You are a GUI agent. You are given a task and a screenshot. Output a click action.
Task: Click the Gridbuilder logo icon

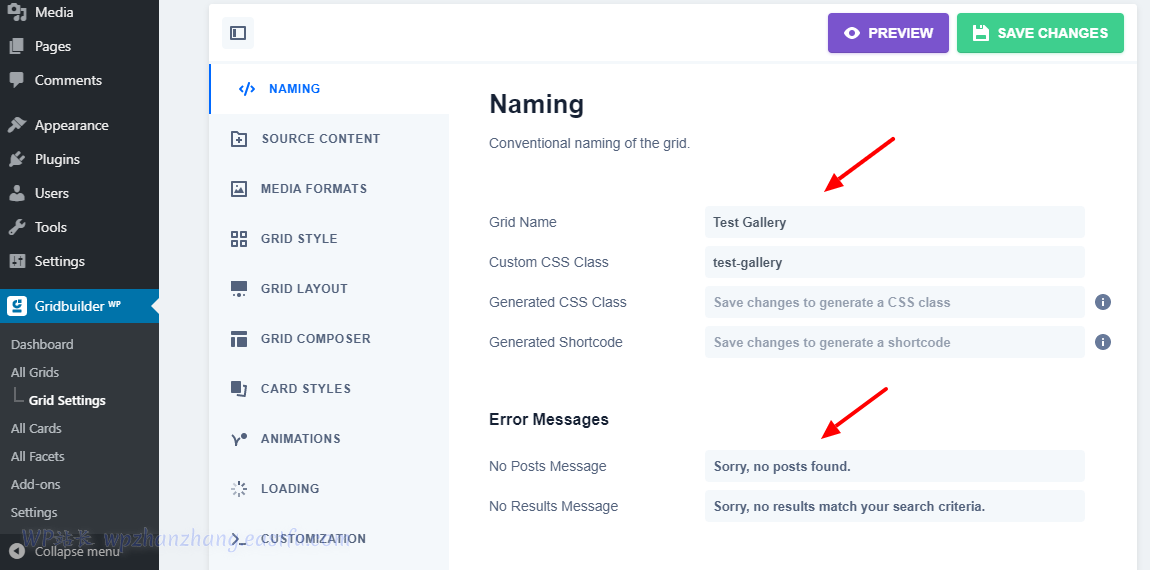coord(17,306)
